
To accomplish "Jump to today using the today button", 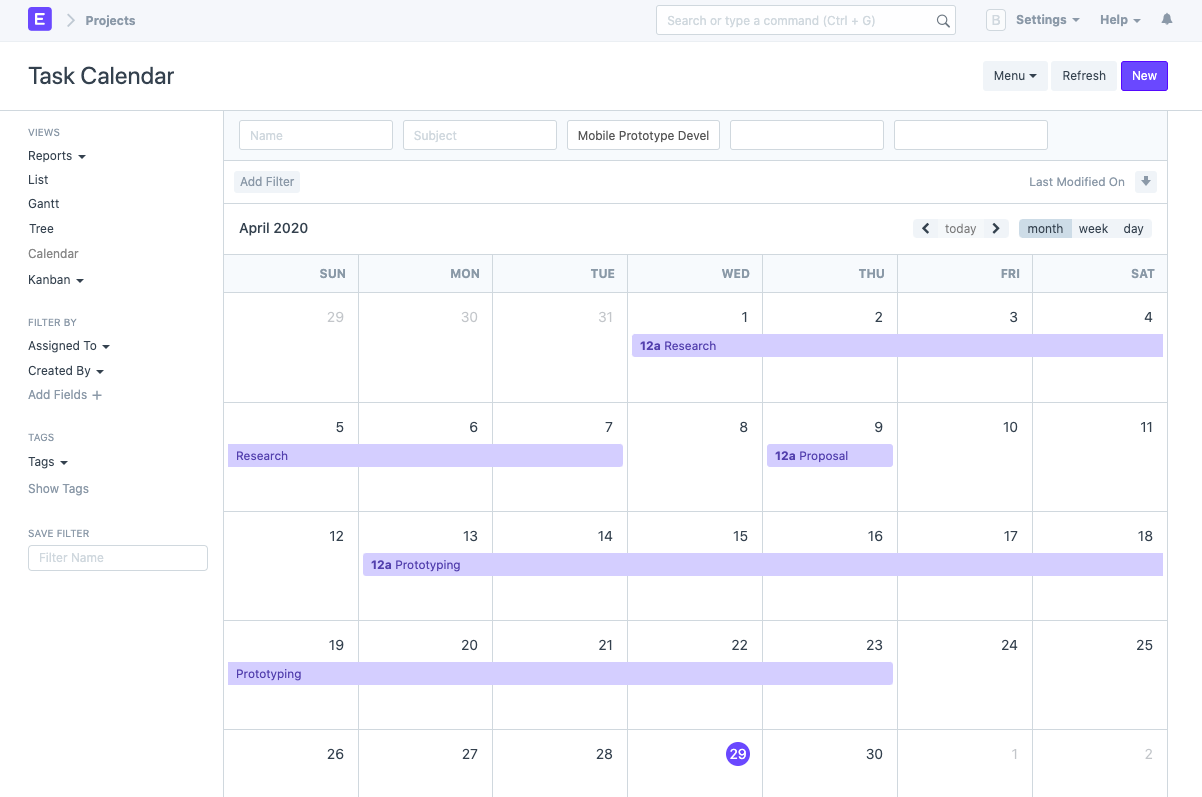I will coord(960,228).
